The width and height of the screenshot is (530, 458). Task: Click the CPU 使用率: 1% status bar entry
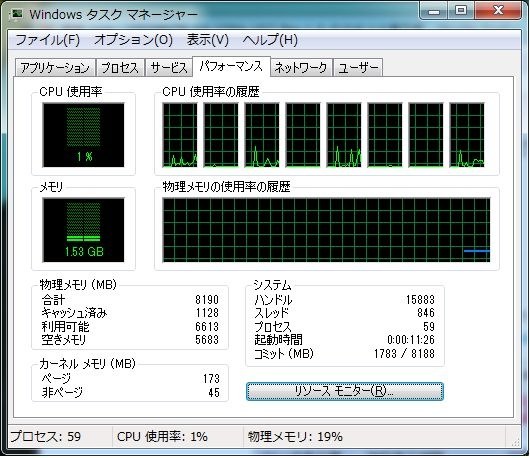click(163, 437)
